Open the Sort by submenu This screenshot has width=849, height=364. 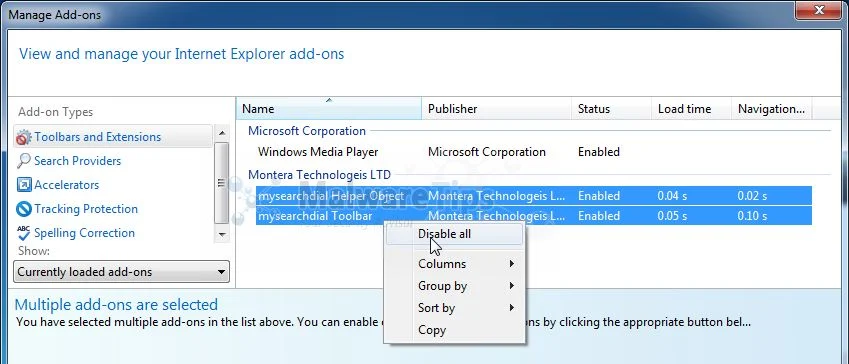(x=454, y=308)
